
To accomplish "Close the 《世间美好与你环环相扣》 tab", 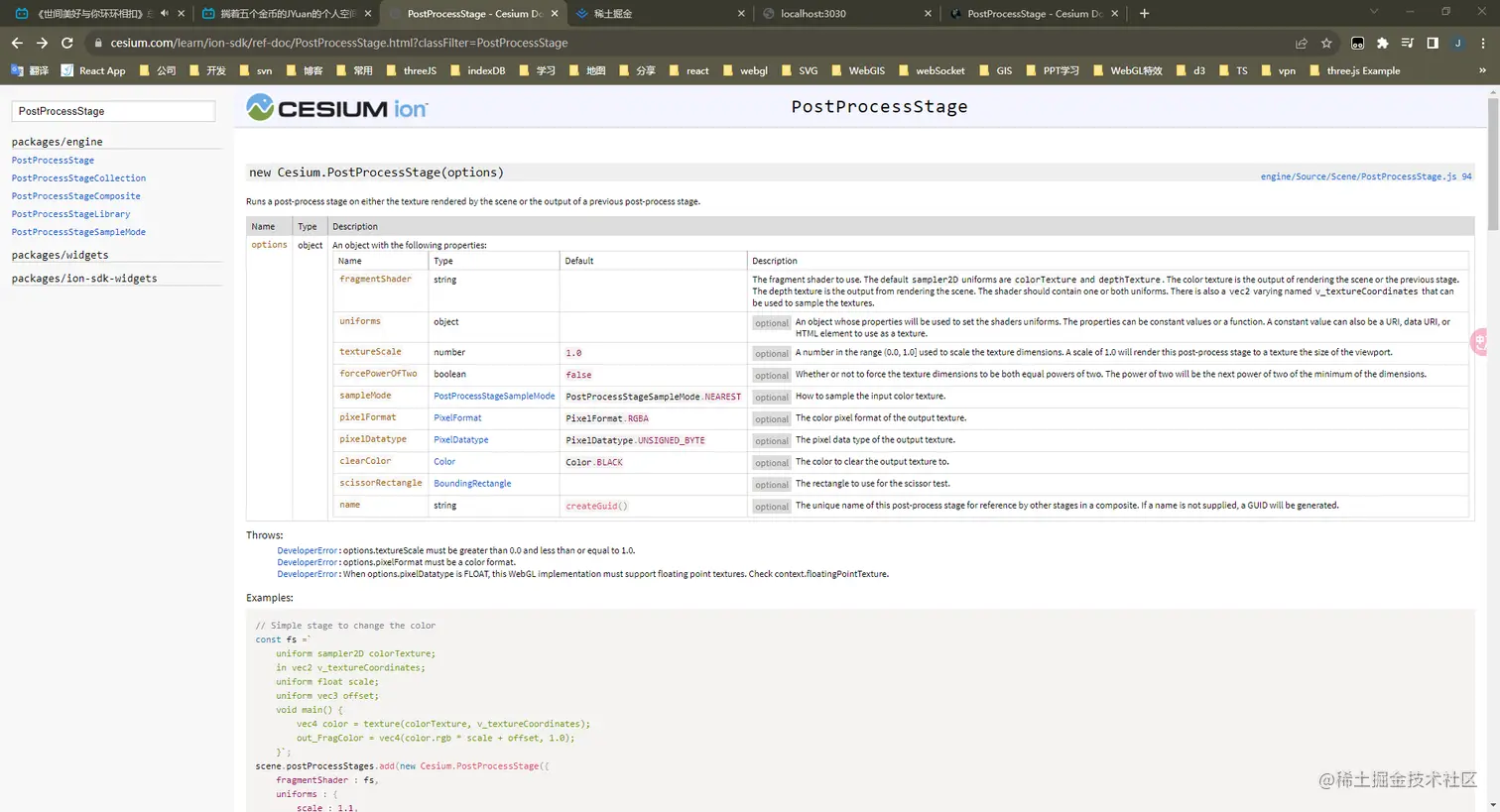I will 181,14.
